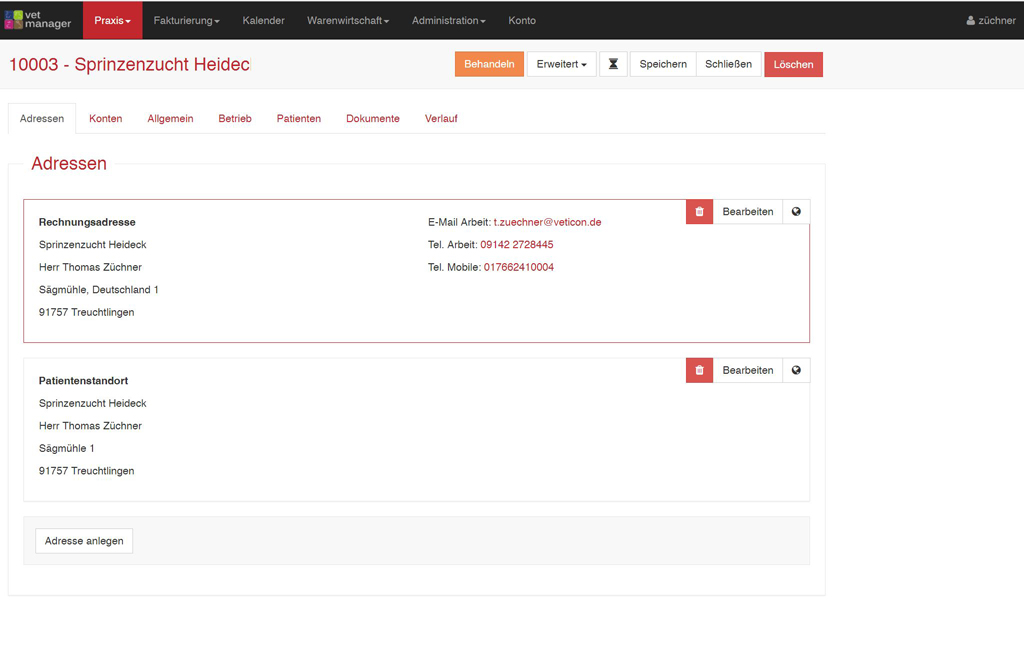Image resolution: width=1024 pixels, height=666 pixels.
Task: Open globe map for Patientenstandort
Action: (796, 370)
